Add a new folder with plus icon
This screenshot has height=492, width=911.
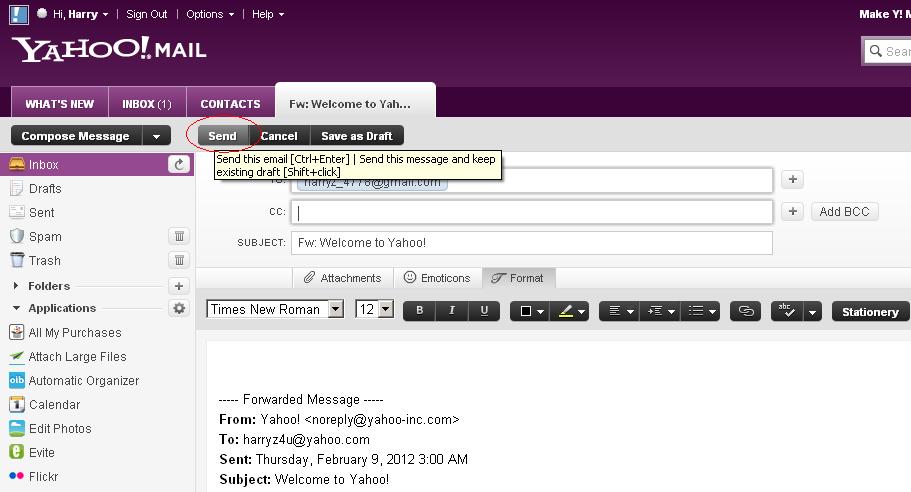pos(179,286)
